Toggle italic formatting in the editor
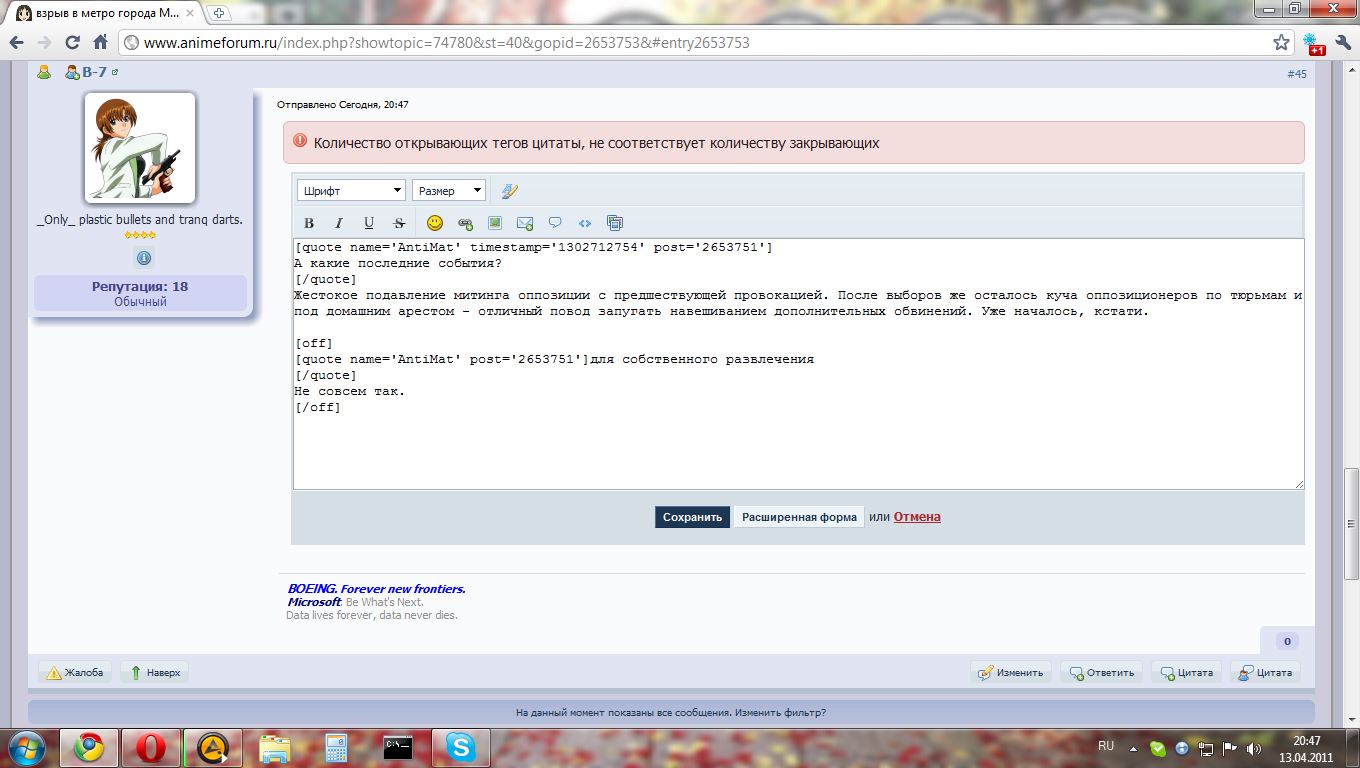 [339, 223]
